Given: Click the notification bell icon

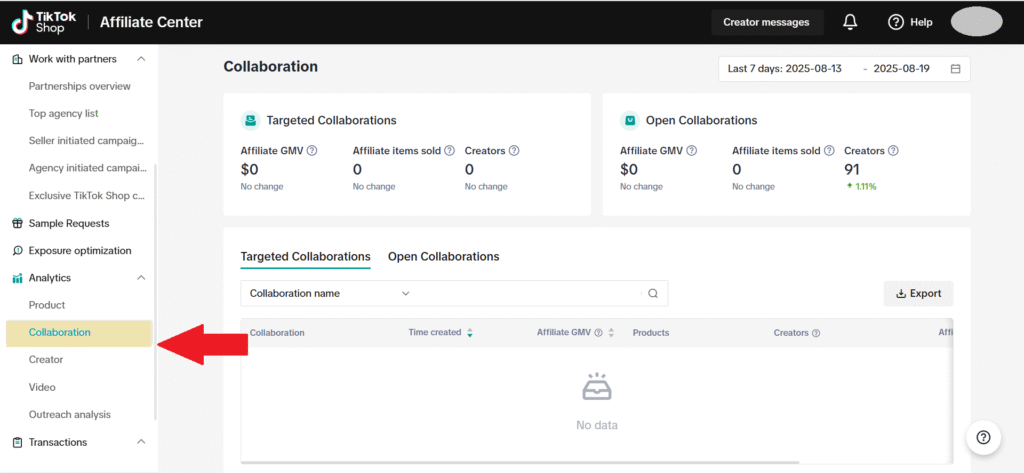Looking at the screenshot, I should coord(850,22).
